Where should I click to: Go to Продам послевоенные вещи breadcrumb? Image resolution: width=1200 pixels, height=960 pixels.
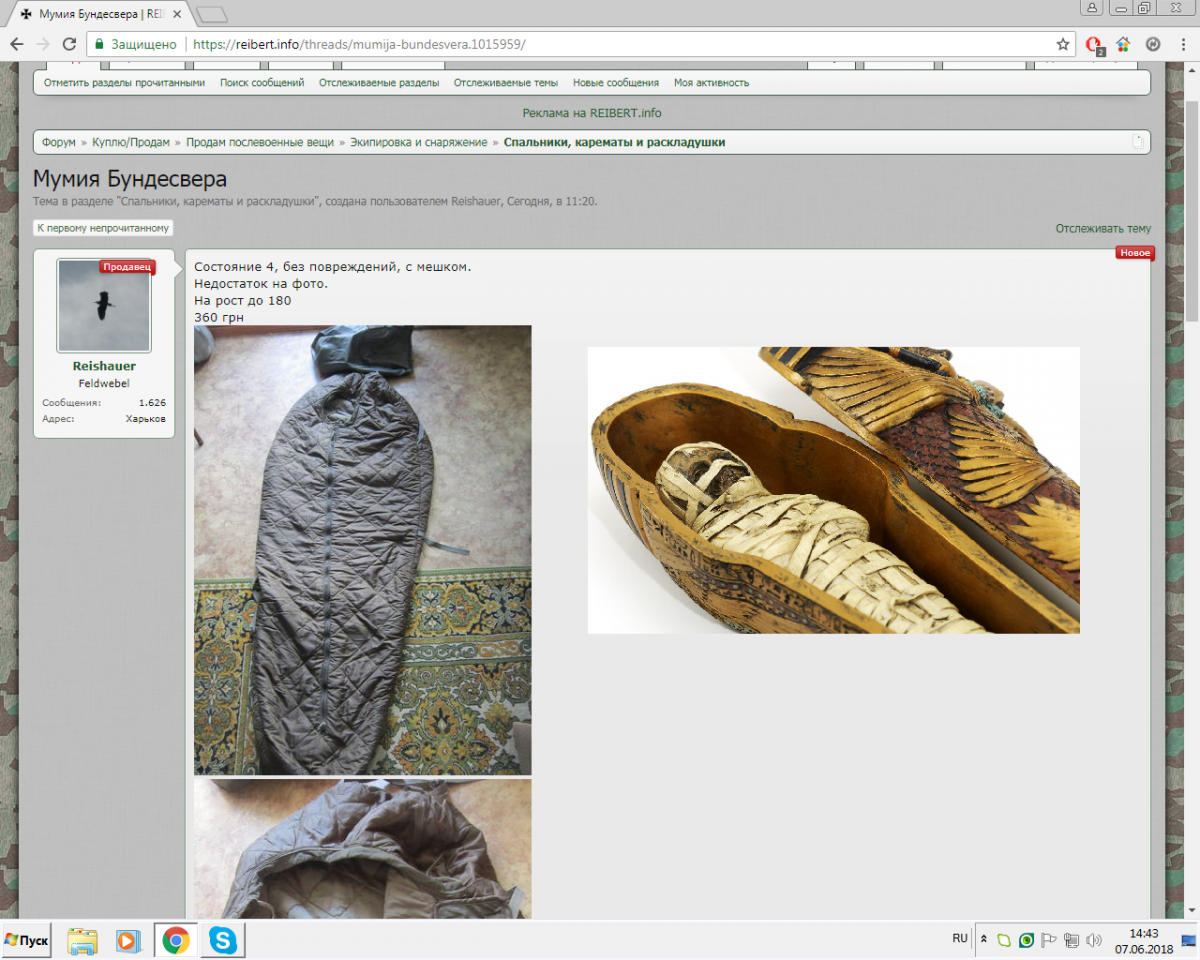[x=260, y=142]
